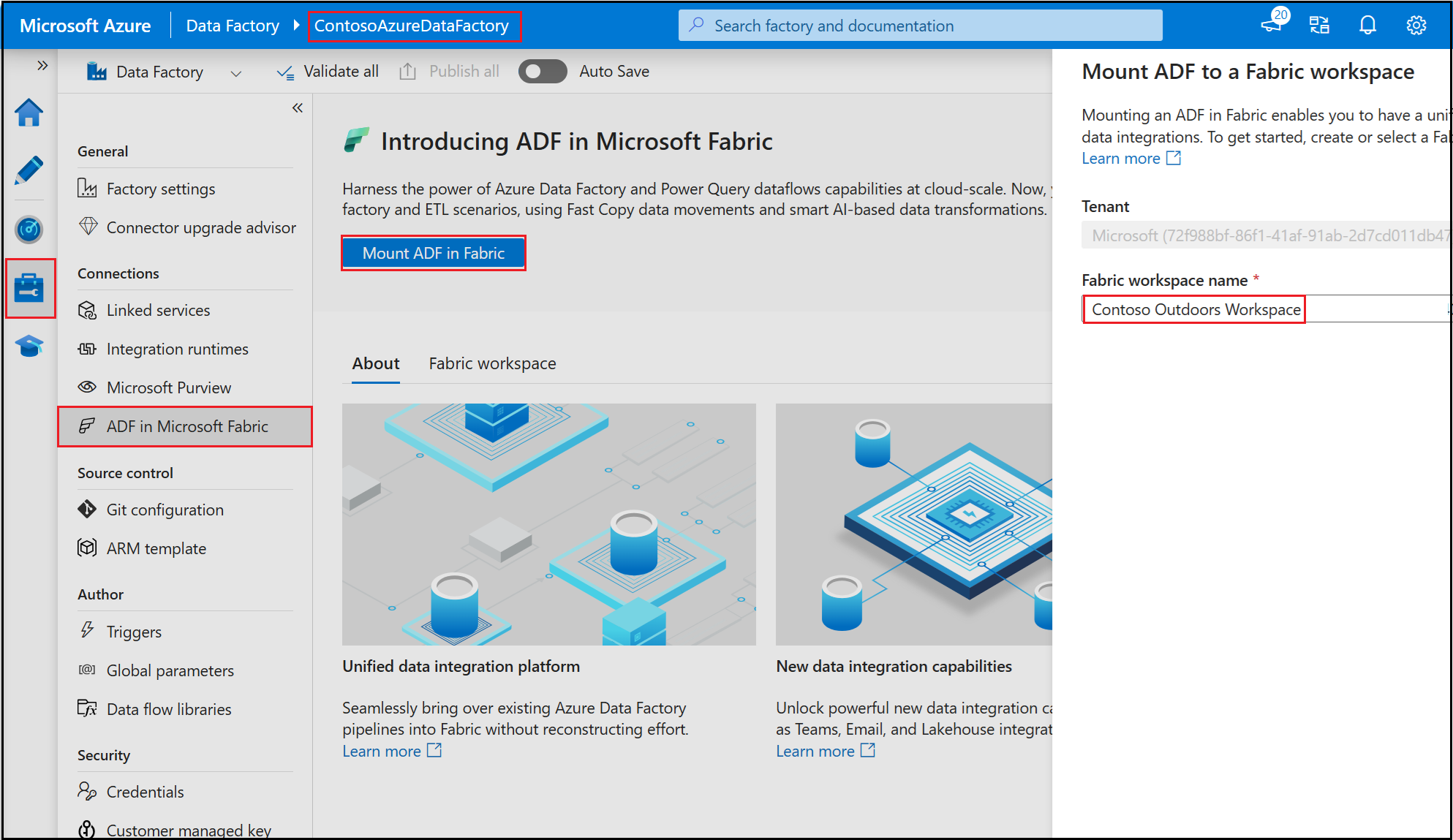Click Learn more under Unified data integration
Viewport: 1453px width, 840px height.
(382, 752)
